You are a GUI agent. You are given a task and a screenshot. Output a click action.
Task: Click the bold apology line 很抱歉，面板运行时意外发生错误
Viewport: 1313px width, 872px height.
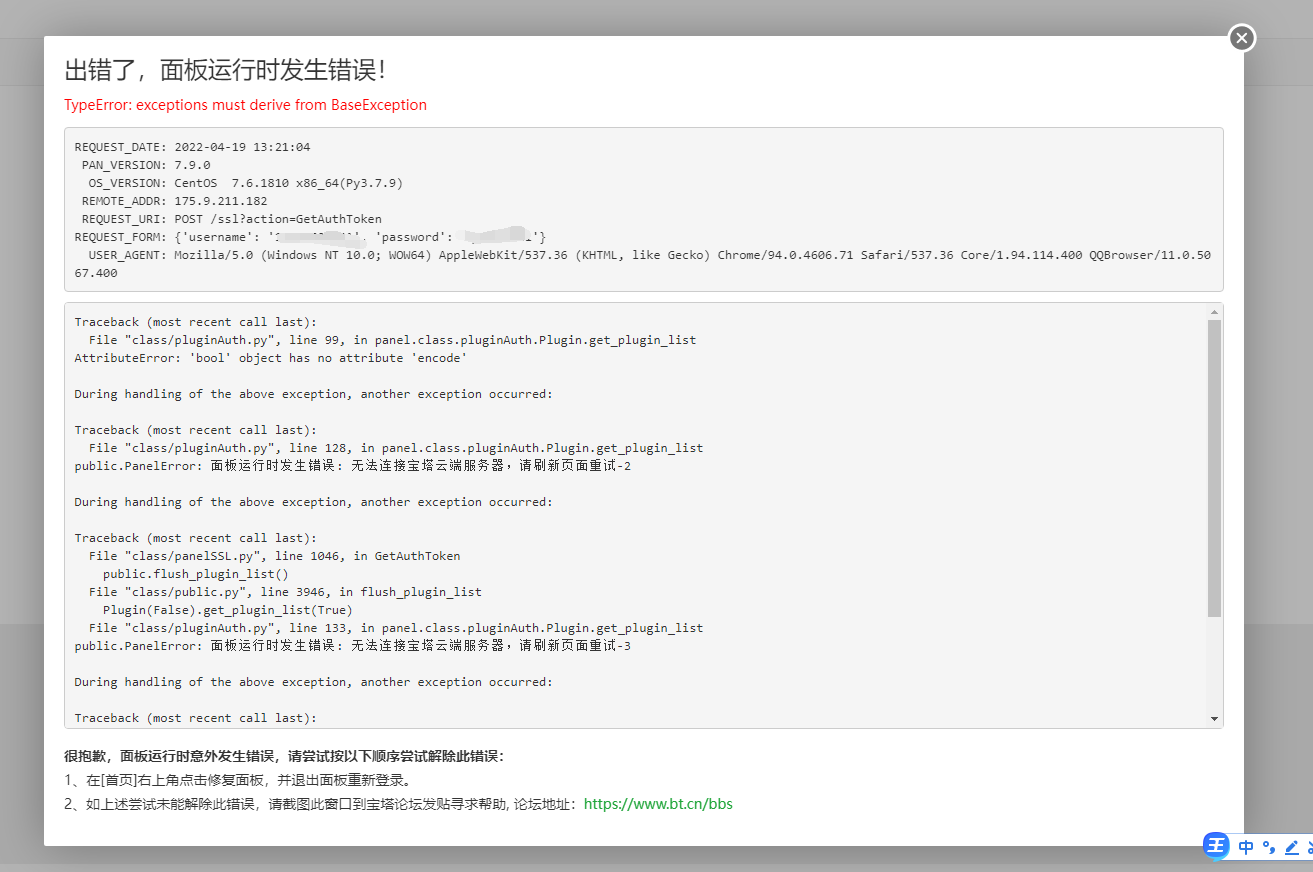(284, 756)
